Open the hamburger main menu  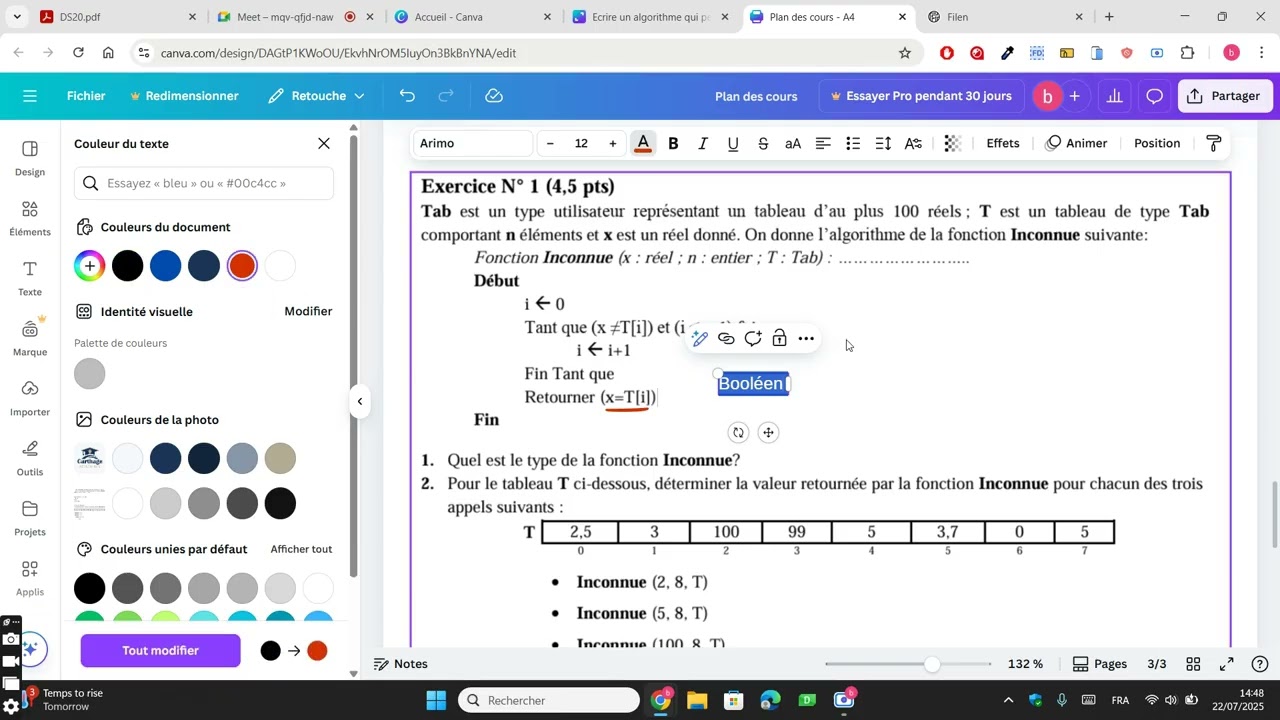pos(30,96)
